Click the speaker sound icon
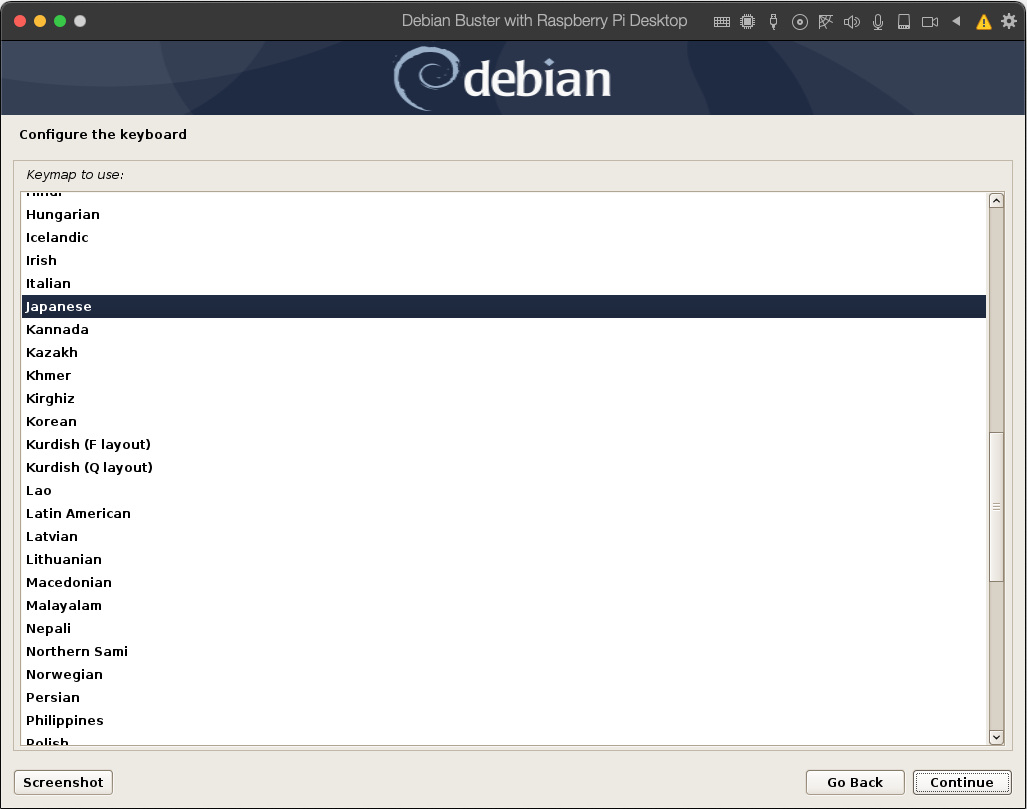Image resolution: width=1027 pixels, height=809 pixels. tap(851, 22)
